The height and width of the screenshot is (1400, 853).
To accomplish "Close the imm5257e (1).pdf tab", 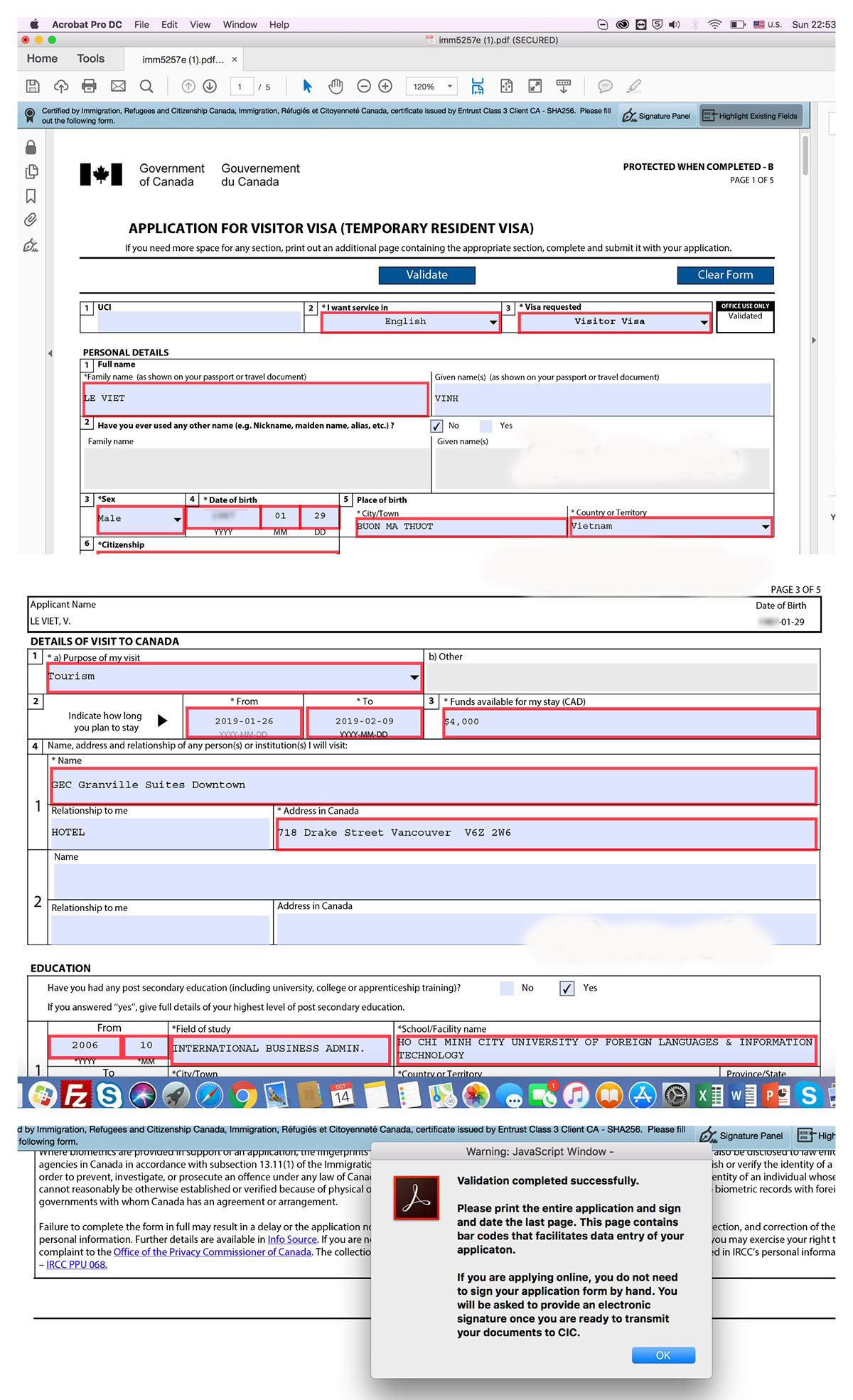I will pos(235,60).
